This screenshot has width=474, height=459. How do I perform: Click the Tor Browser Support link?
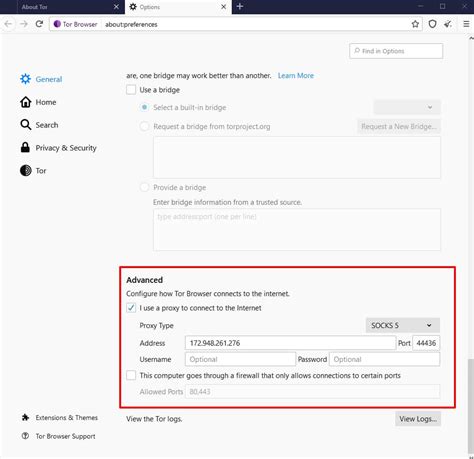click(65, 436)
